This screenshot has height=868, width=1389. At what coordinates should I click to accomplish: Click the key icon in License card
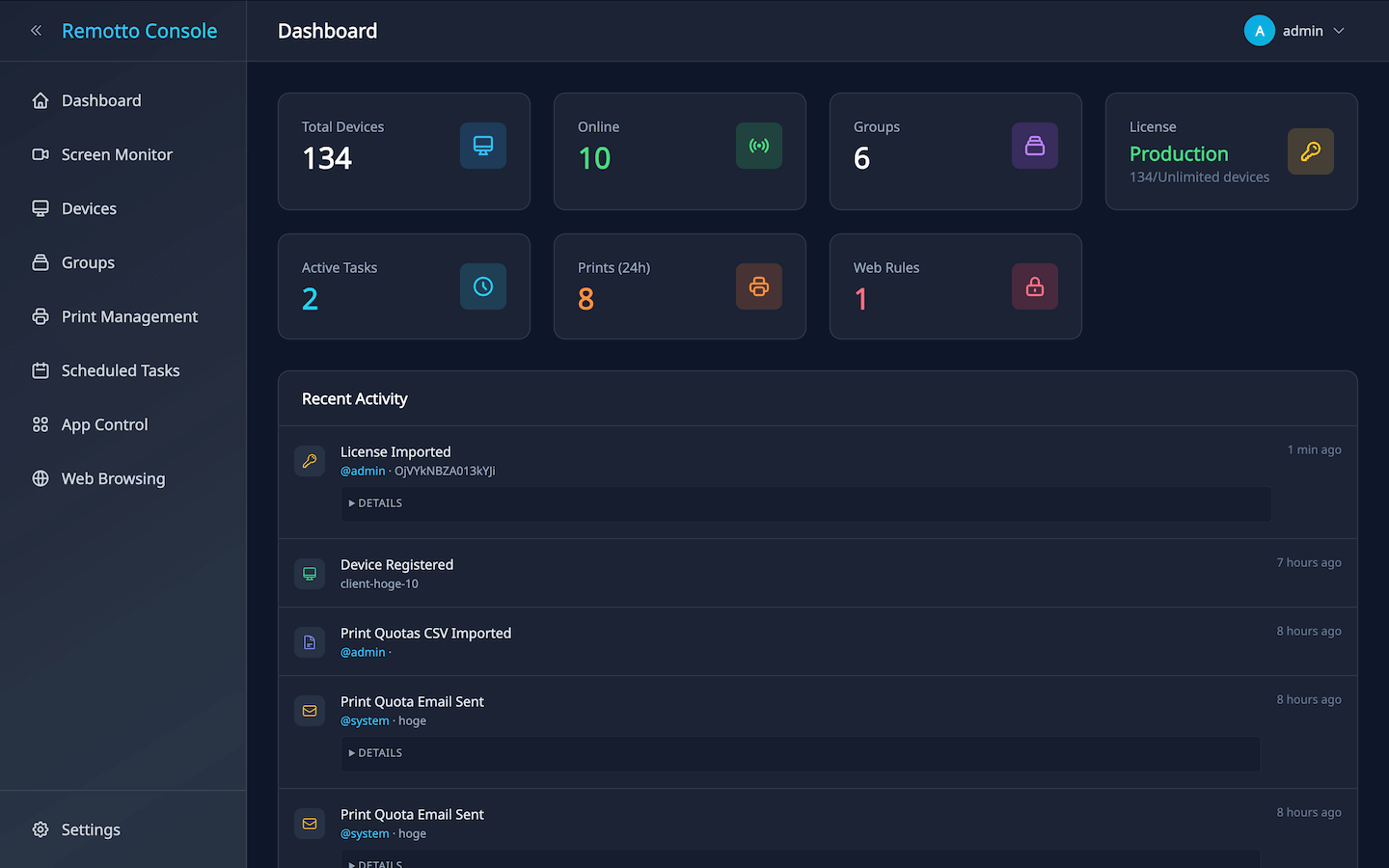click(1311, 151)
